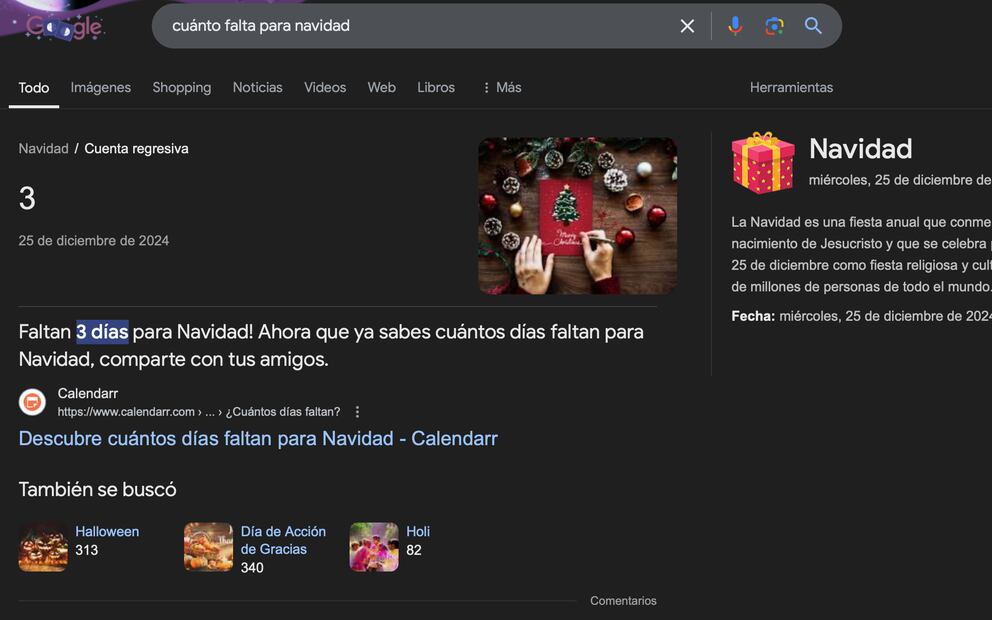Open three-dot options for Calendarr result
The width and height of the screenshot is (992, 620).
[357, 412]
